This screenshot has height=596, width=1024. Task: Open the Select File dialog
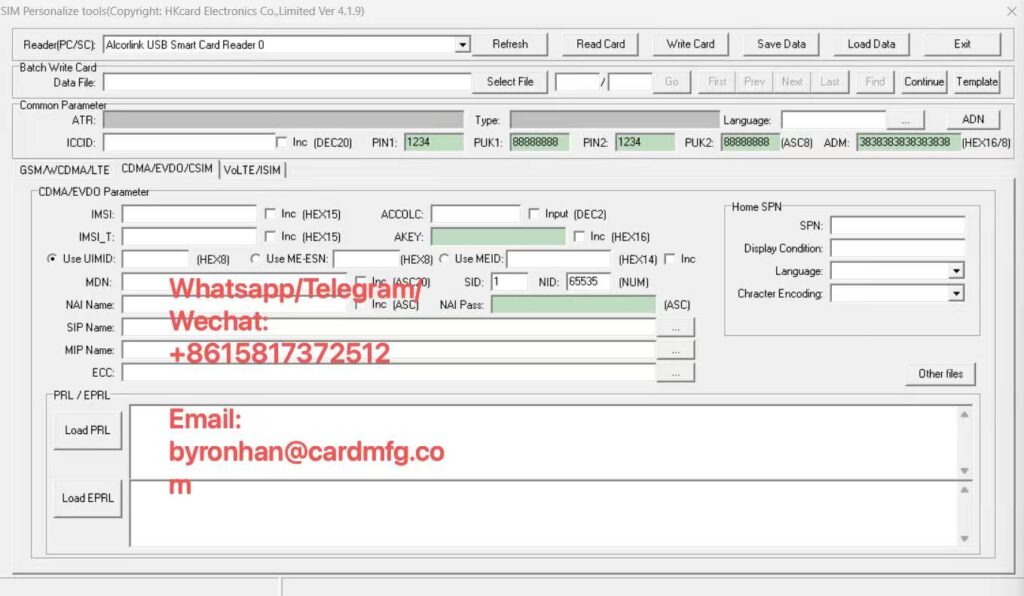510,82
